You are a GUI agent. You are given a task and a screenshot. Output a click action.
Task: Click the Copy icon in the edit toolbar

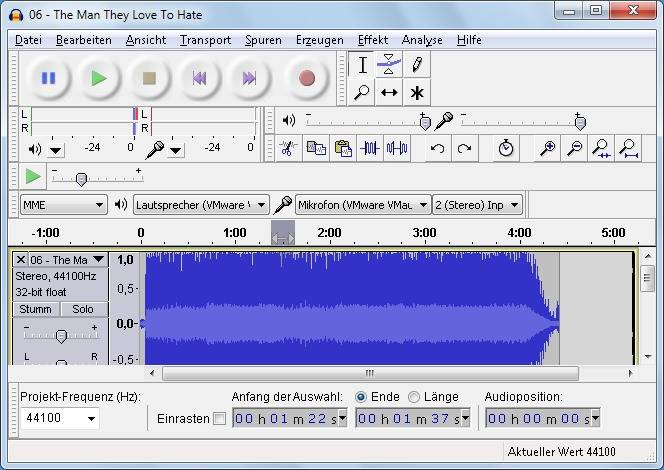pyautogui.click(x=316, y=149)
